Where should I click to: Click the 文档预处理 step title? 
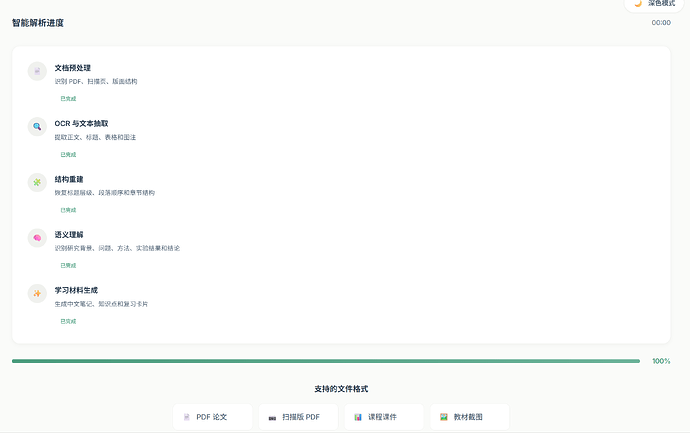(73, 68)
